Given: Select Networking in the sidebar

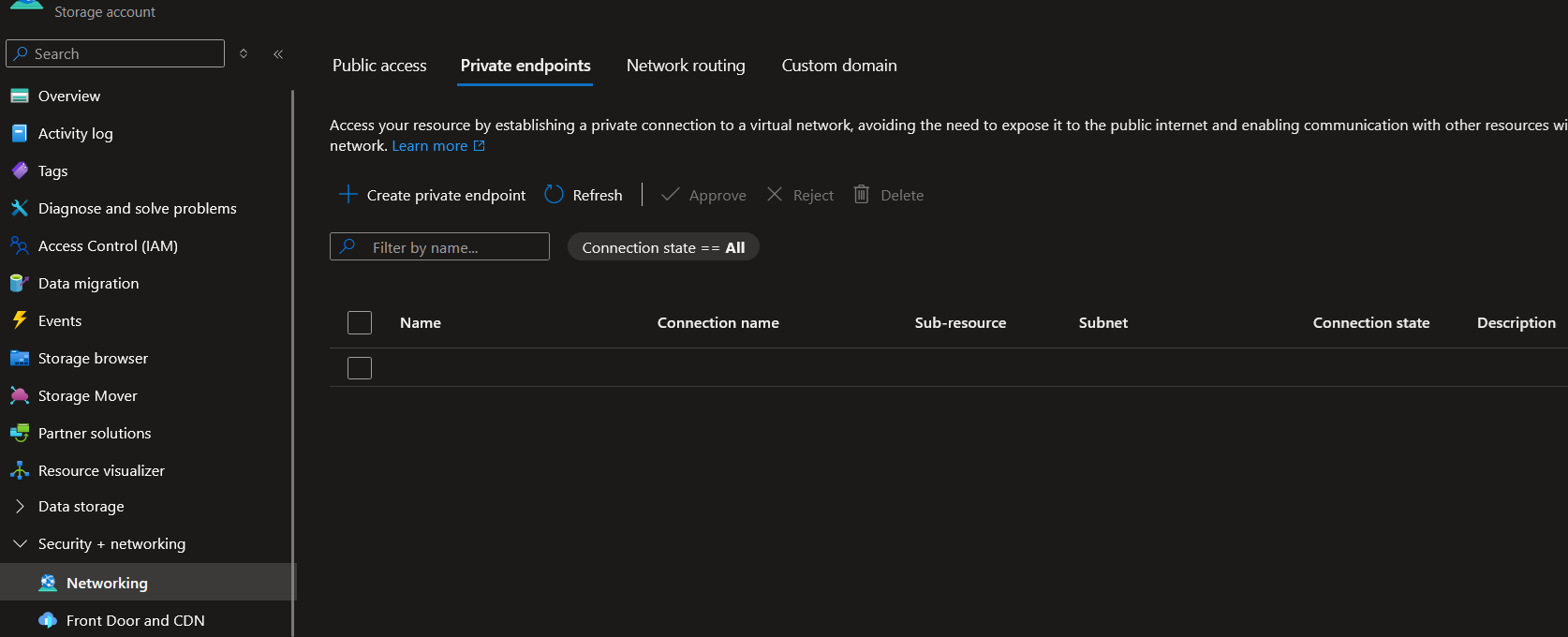Looking at the screenshot, I should coord(146,582).
